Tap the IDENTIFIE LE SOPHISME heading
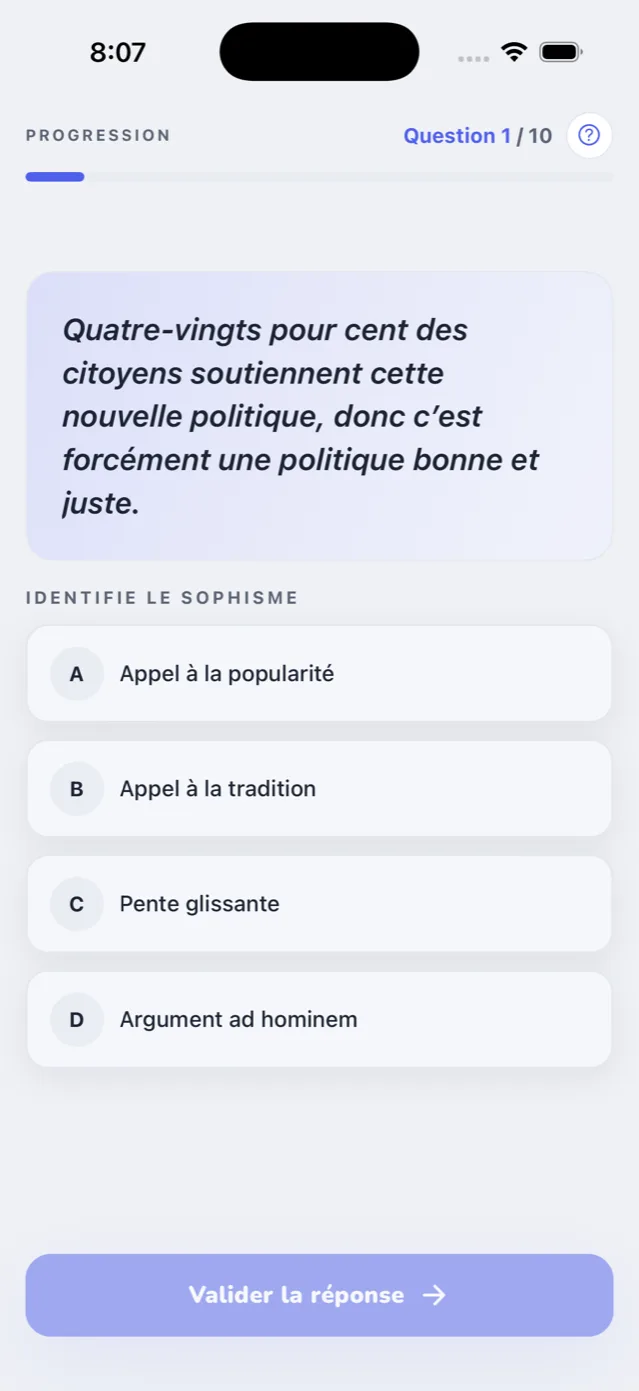The width and height of the screenshot is (639, 1391). point(162,598)
